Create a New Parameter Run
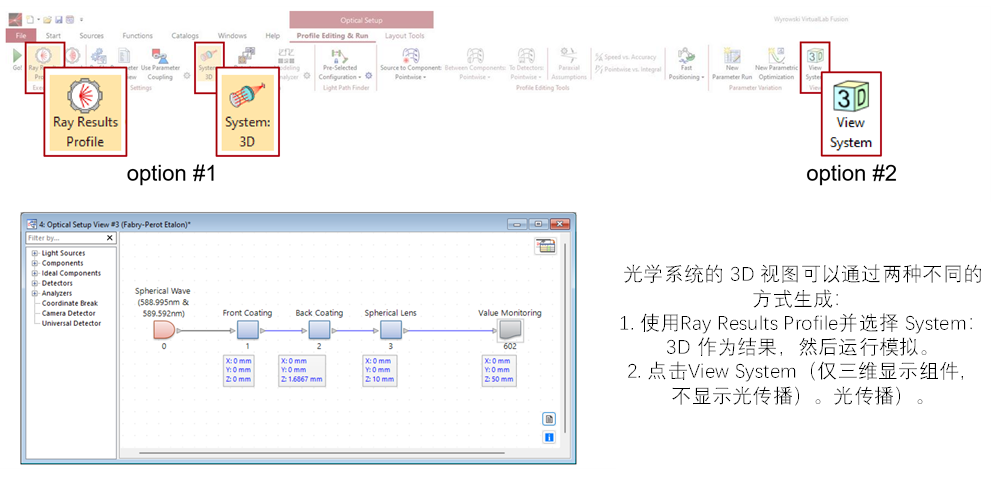 [x=732, y=64]
